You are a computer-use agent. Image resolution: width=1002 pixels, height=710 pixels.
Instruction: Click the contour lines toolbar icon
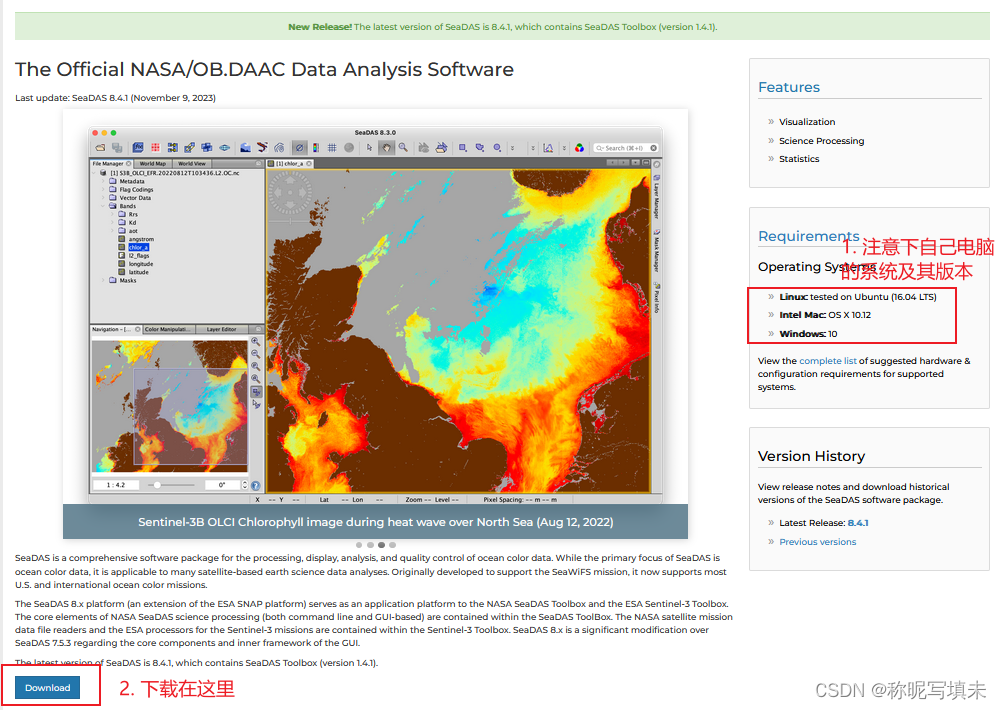tap(279, 148)
